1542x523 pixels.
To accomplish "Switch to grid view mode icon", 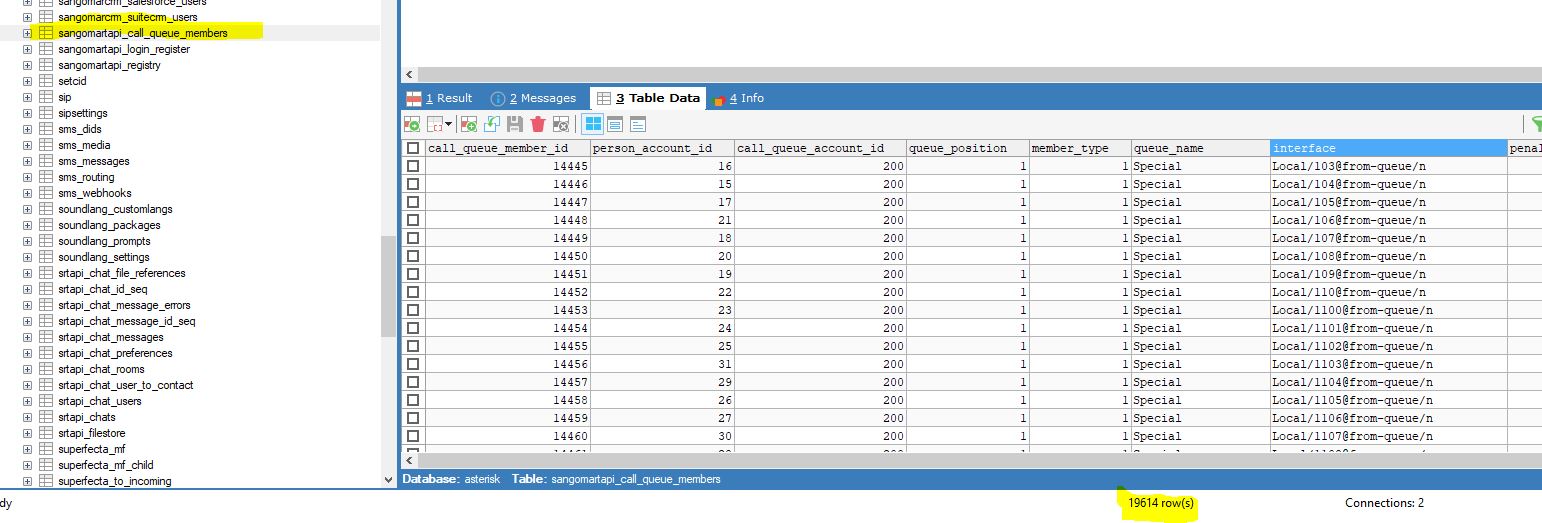I will click(x=593, y=124).
